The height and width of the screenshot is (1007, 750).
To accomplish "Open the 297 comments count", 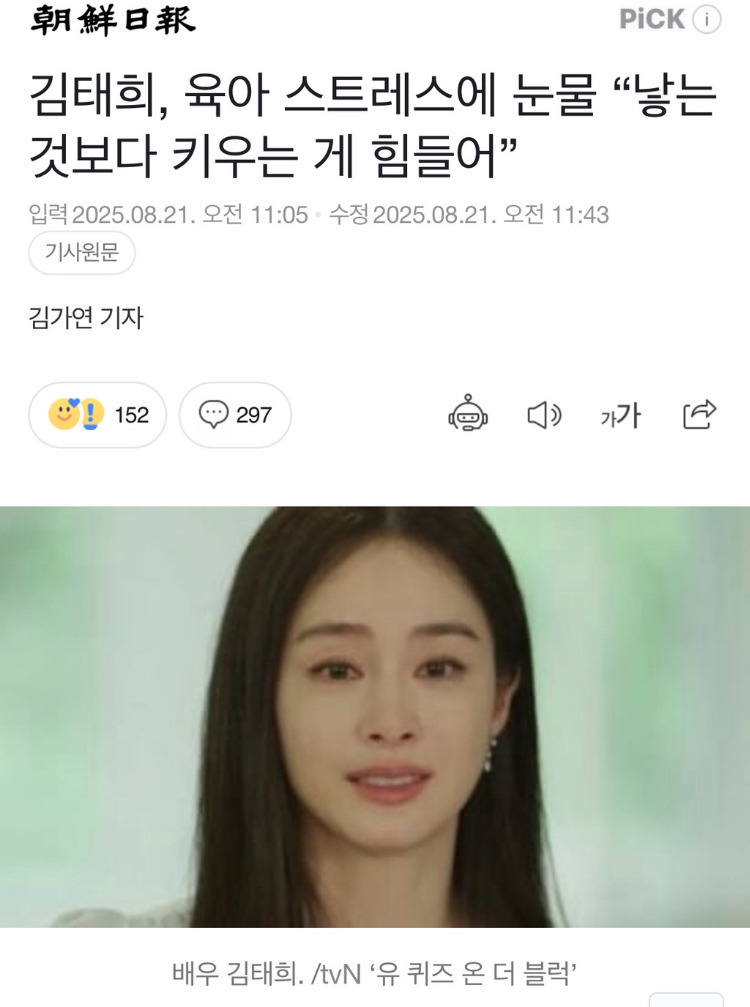I will pos(254,415).
